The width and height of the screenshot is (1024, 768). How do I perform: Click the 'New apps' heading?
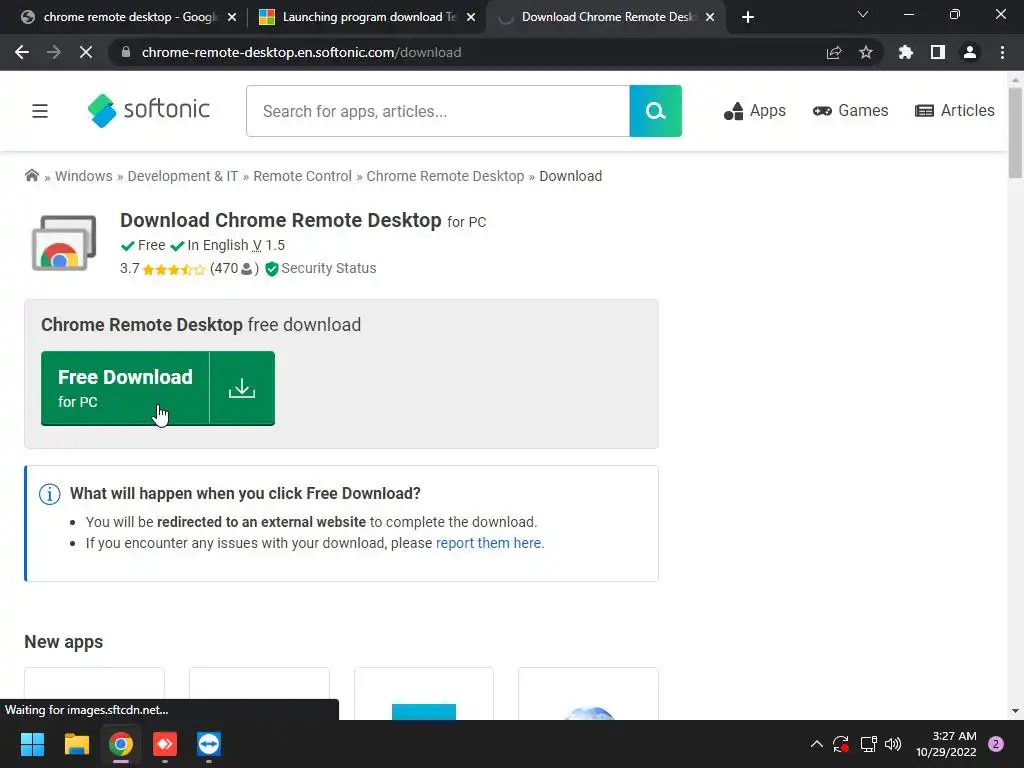tap(63, 643)
